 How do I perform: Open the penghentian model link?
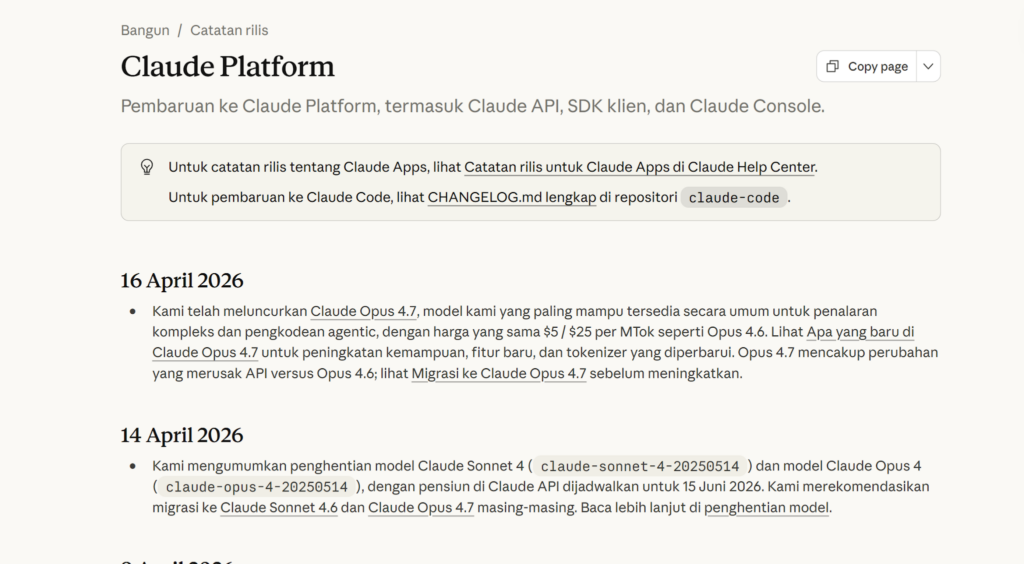(x=767, y=507)
